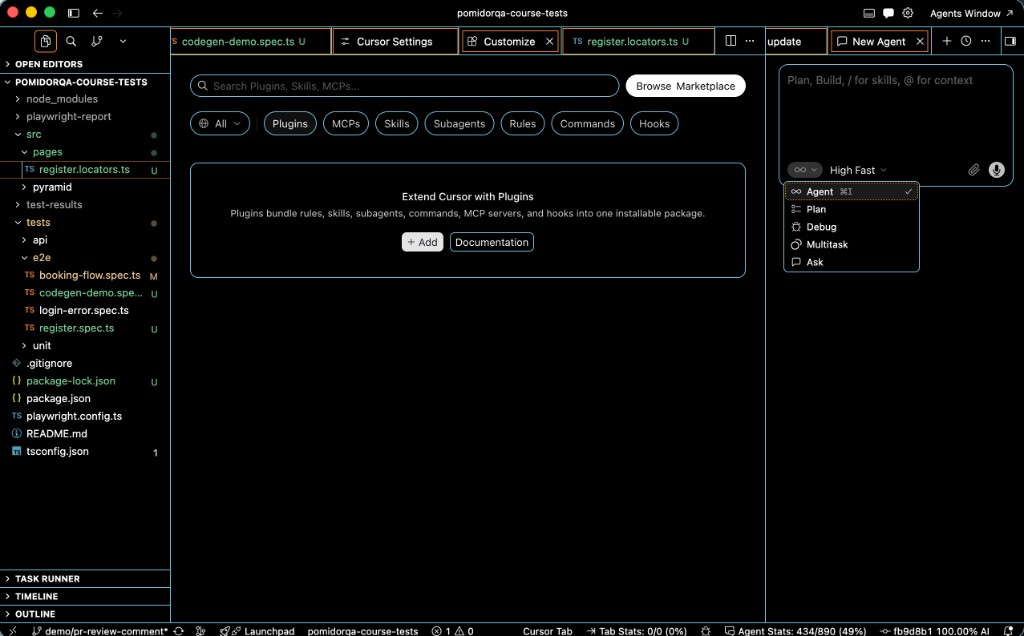1024x636 pixels.
Task: Toggle the right side panel icon
Action: click(1010, 40)
